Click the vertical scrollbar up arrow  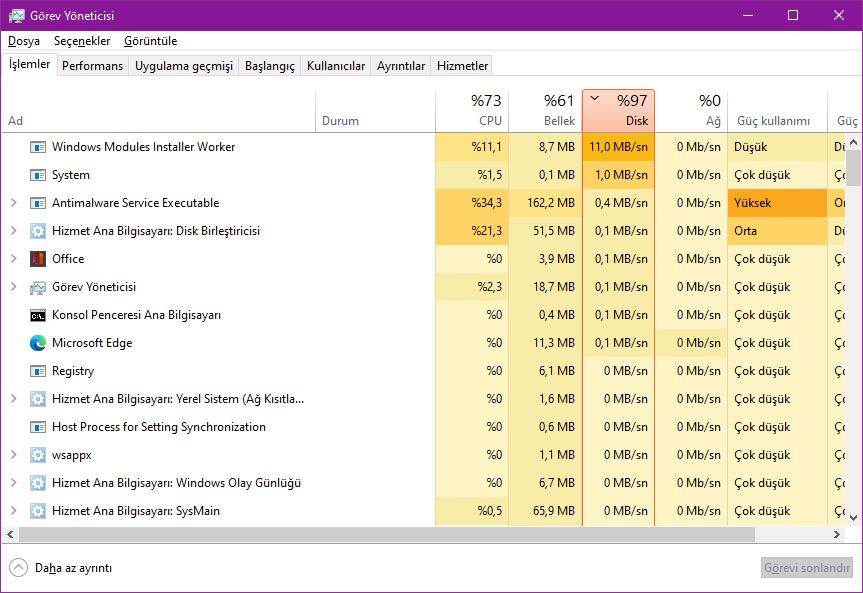[853, 143]
